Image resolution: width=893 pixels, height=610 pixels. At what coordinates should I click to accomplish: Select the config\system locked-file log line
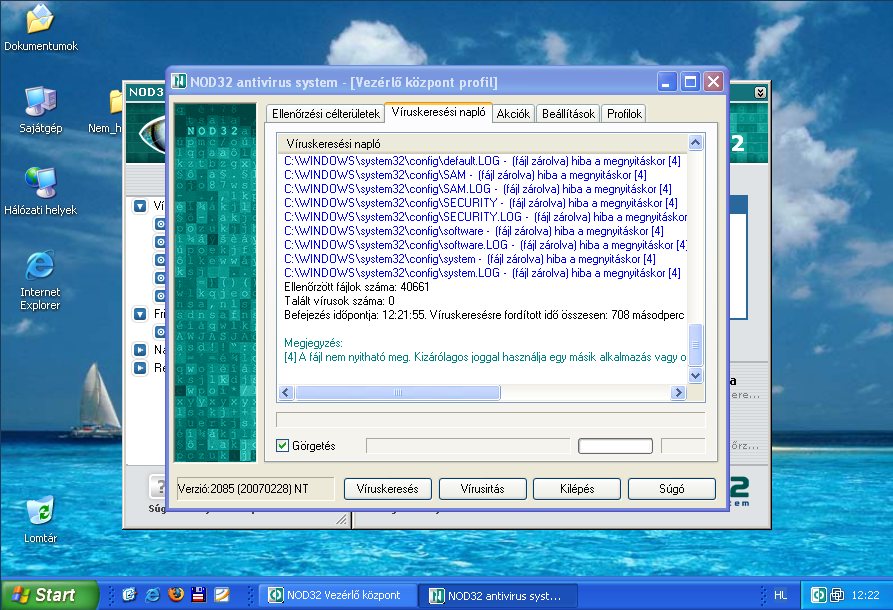point(470,259)
